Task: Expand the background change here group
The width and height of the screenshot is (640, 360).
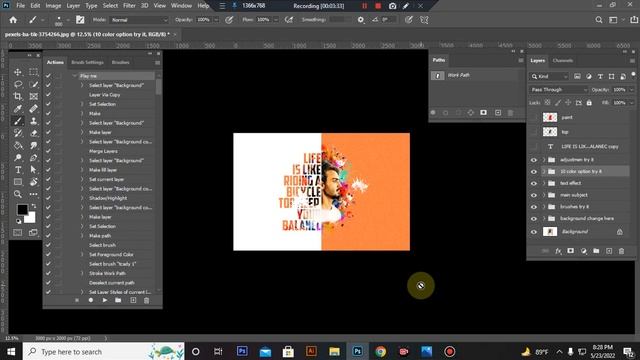Action: click(544, 219)
